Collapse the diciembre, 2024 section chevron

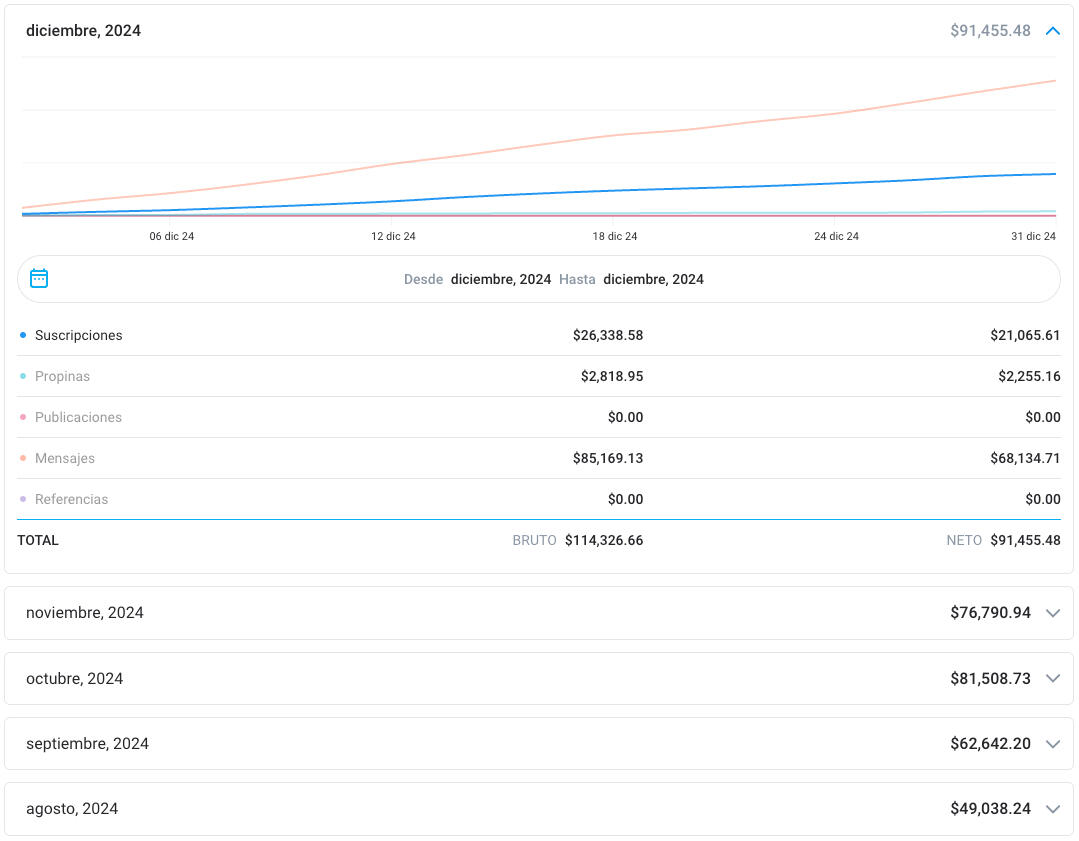tap(1052, 31)
